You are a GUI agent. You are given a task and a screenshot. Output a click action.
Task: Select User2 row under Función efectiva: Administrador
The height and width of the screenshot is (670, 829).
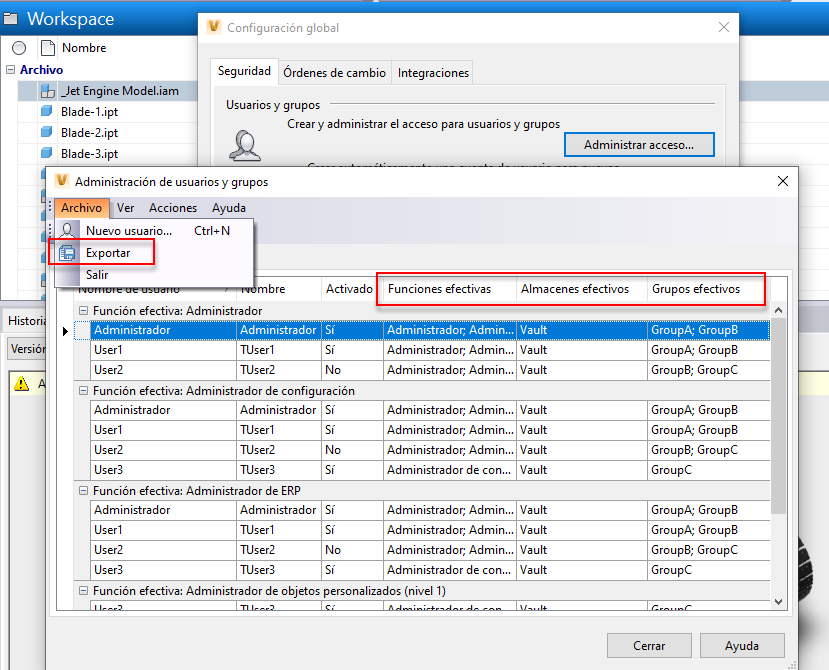tap(429, 370)
